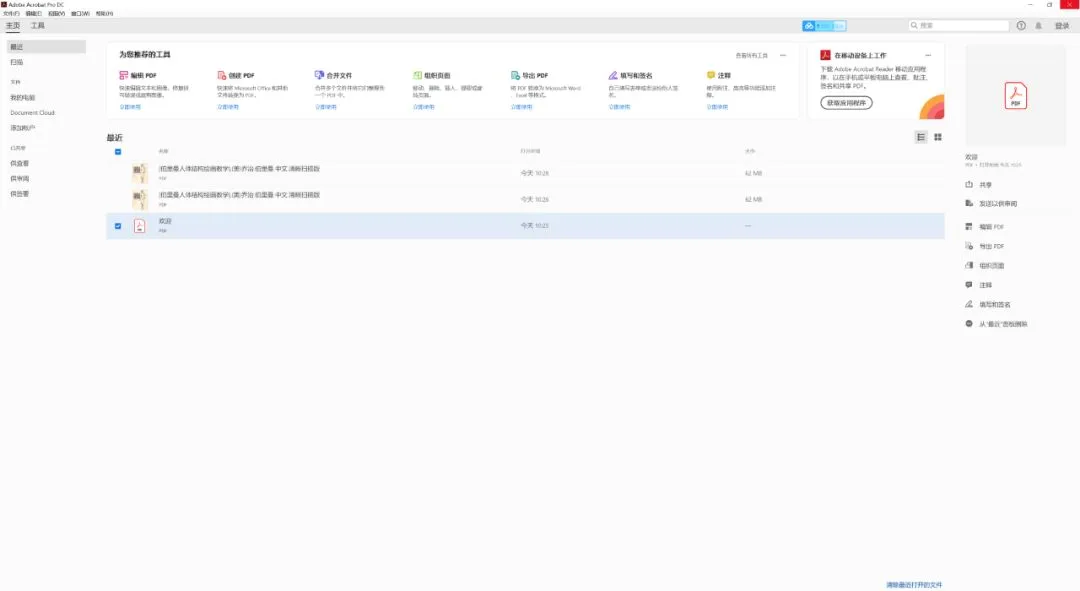Screen dimensions: 1080x591
Task: Click the 获取应用程序 button
Action: point(847,103)
